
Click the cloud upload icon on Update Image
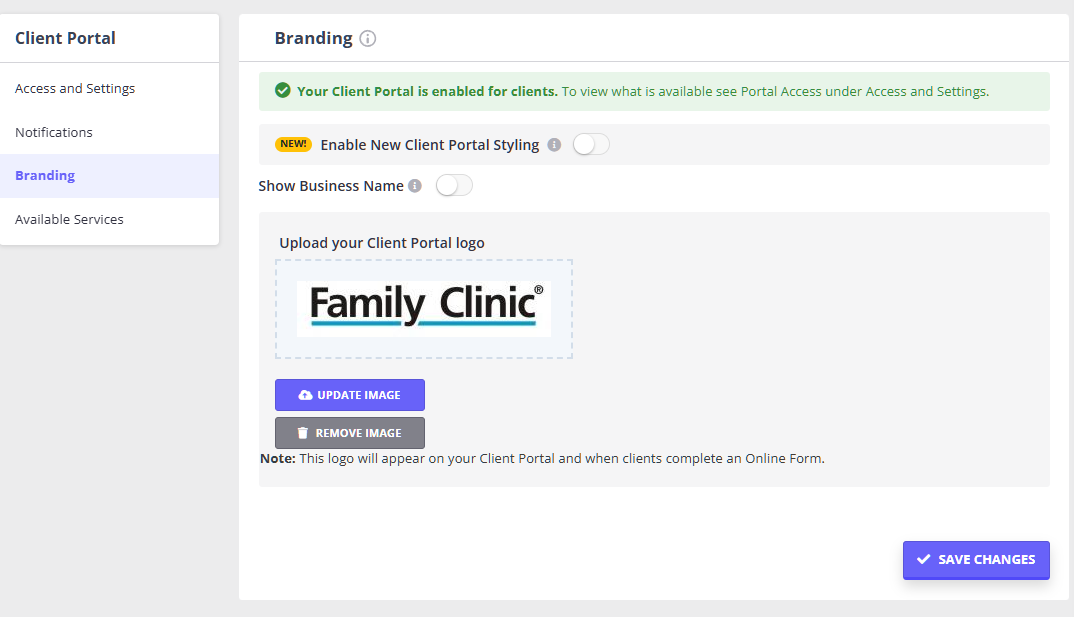(x=306, y=395)
